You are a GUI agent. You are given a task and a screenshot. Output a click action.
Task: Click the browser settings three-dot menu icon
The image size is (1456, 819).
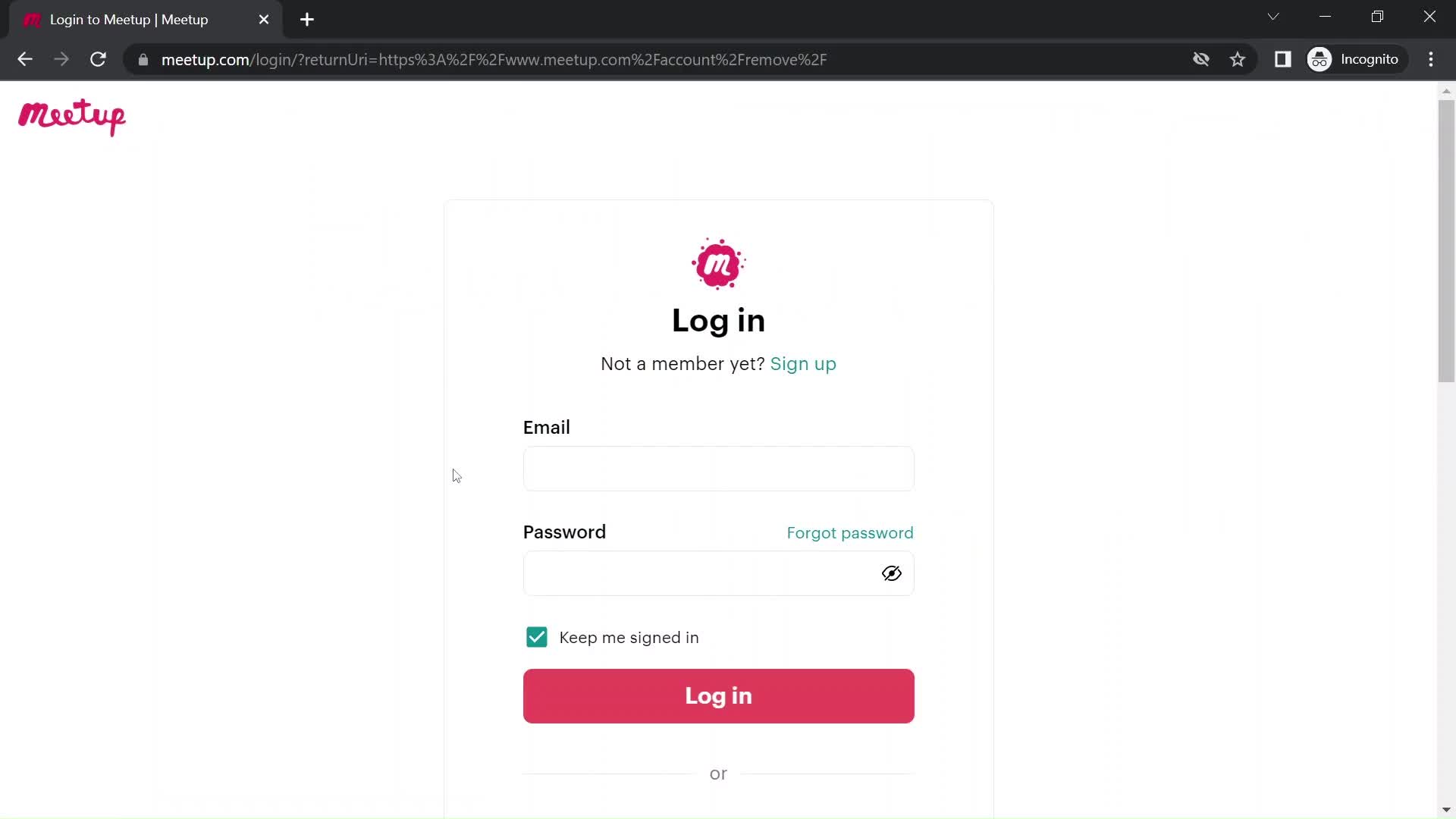(x=1437, y=59)
